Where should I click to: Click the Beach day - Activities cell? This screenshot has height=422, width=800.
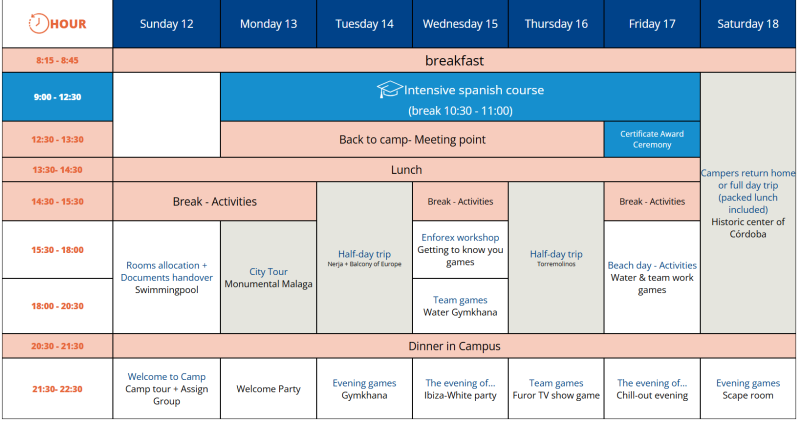(x=652, y=277)
